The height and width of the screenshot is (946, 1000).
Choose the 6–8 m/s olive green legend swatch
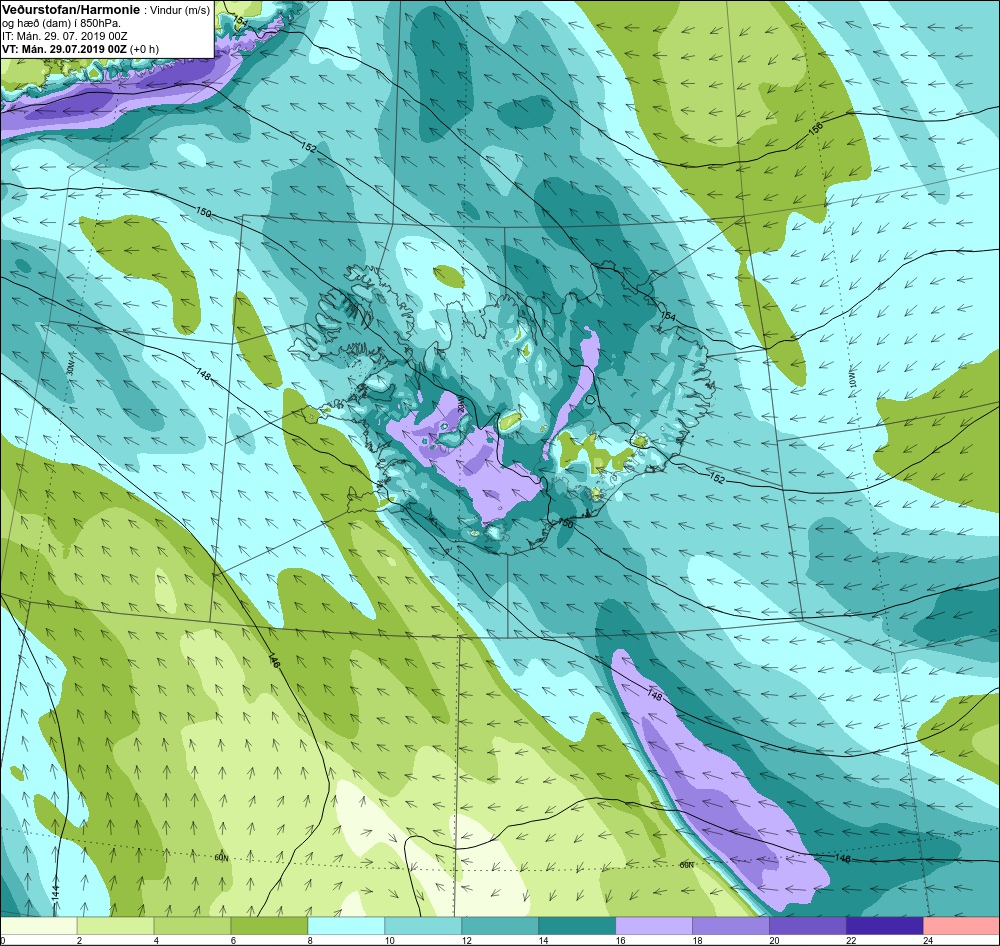click(x=269, y=926)
